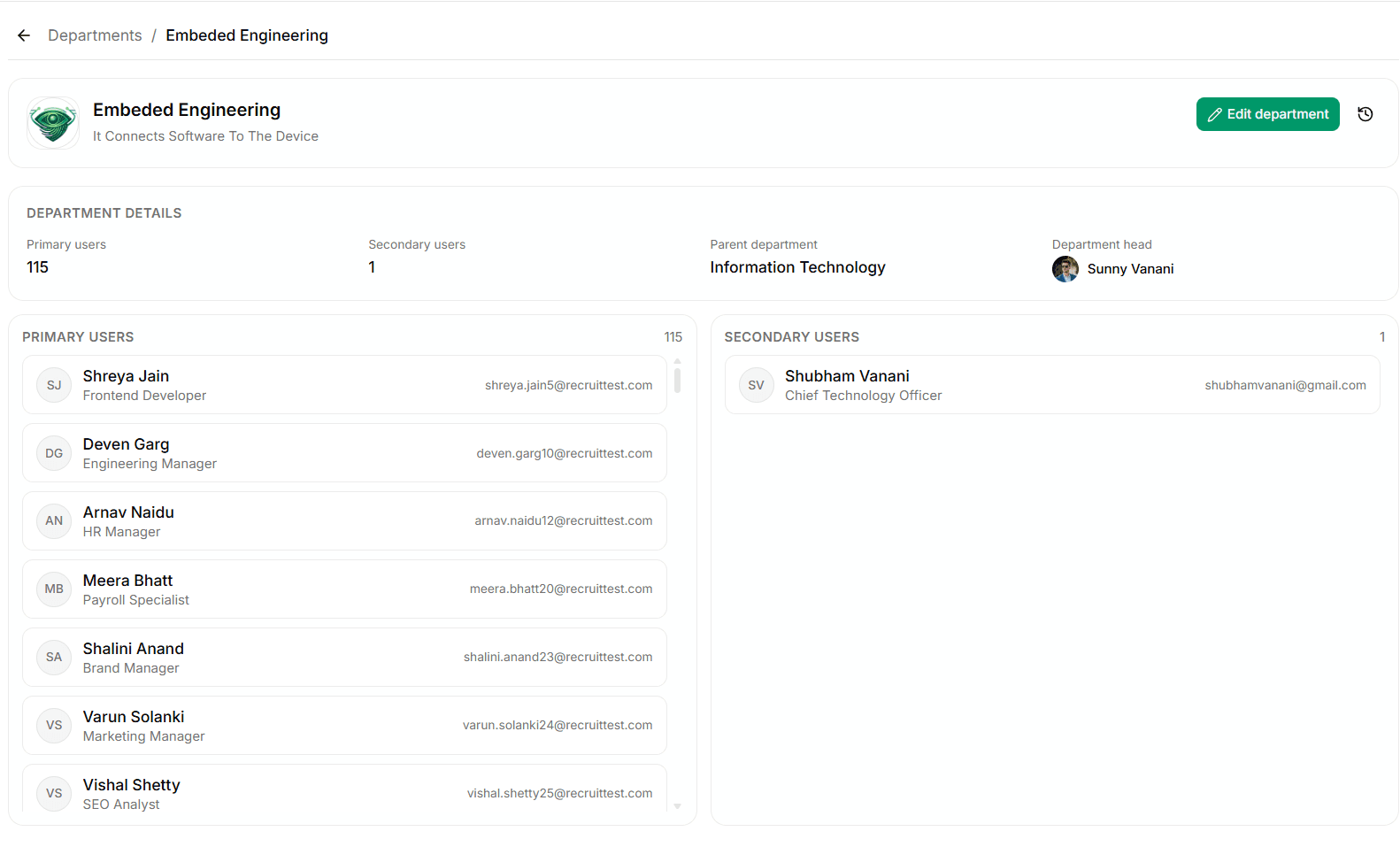Click the Payroll Specialist role text
The height and width of the screenshot is (847, 1400).
136,600
